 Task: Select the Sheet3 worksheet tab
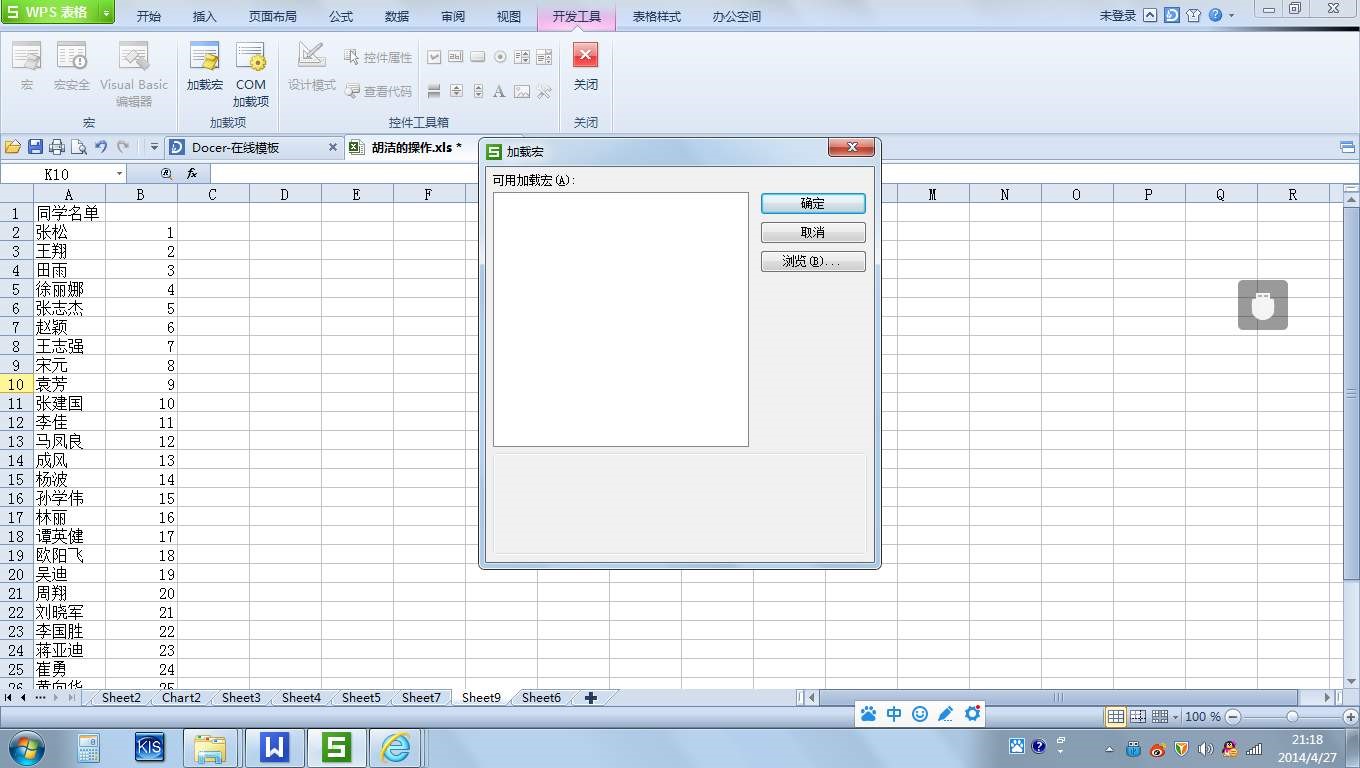[241, 698]
